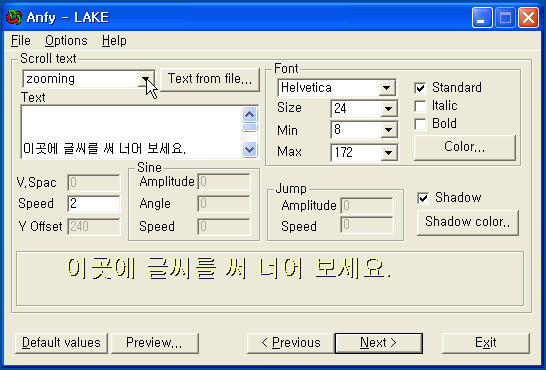Viewport: 546px width, 370px height.
Task: Open the Min size dropdown
Action: 389,131
